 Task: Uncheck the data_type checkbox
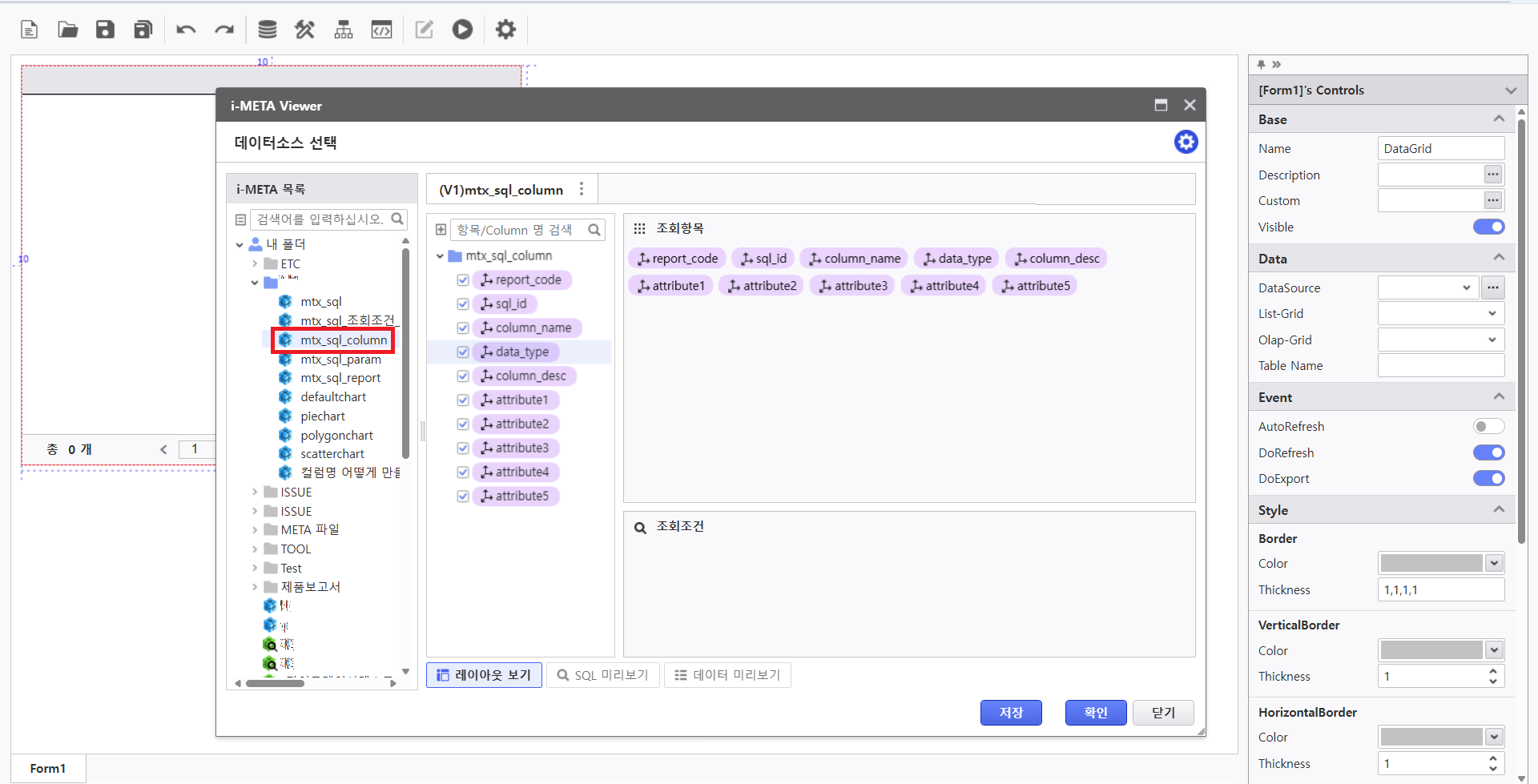pyautogui.click(x=463, y=352)
